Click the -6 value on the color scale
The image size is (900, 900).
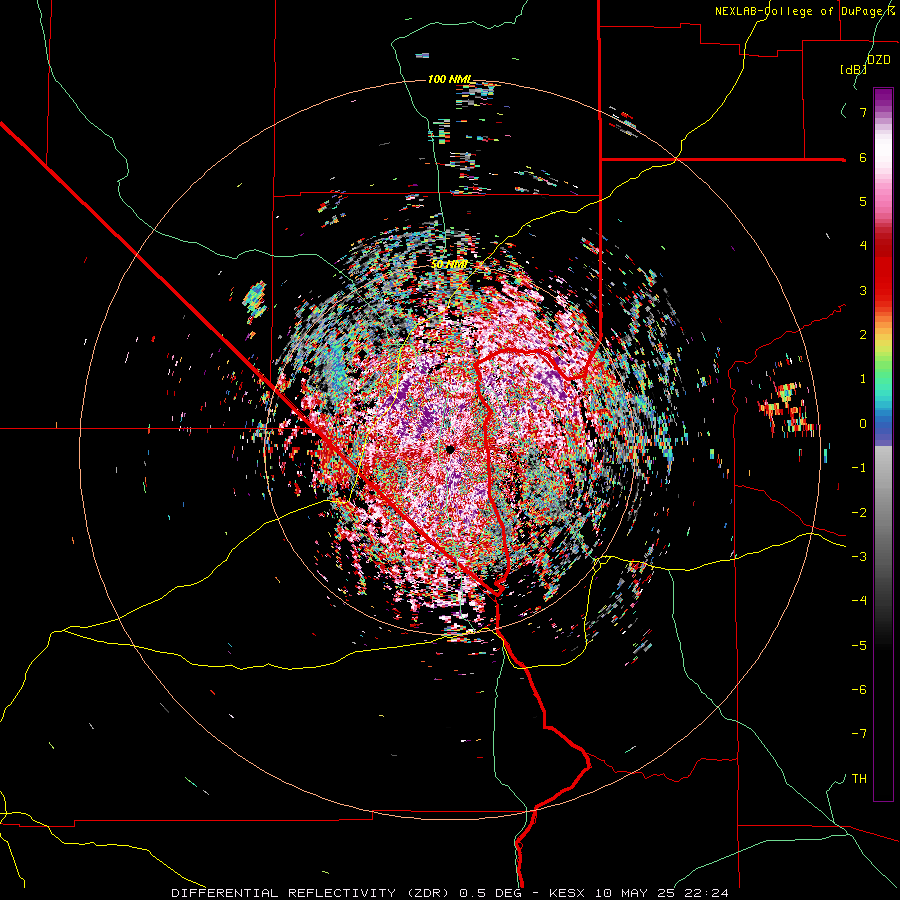(859, 690)
